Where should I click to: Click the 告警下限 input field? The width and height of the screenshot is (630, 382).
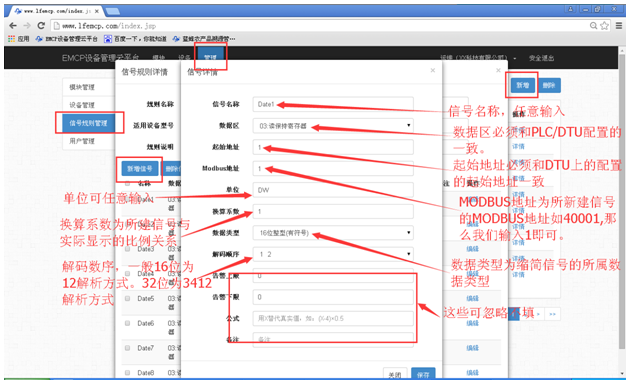coord(333,297)
